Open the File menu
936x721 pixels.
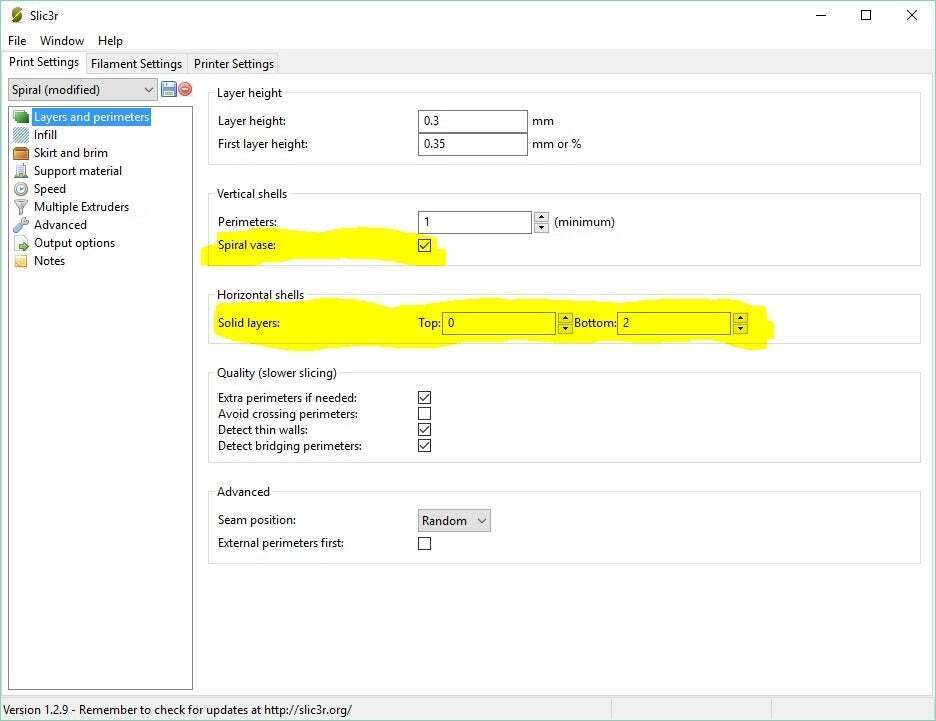[x=17, y=41]
